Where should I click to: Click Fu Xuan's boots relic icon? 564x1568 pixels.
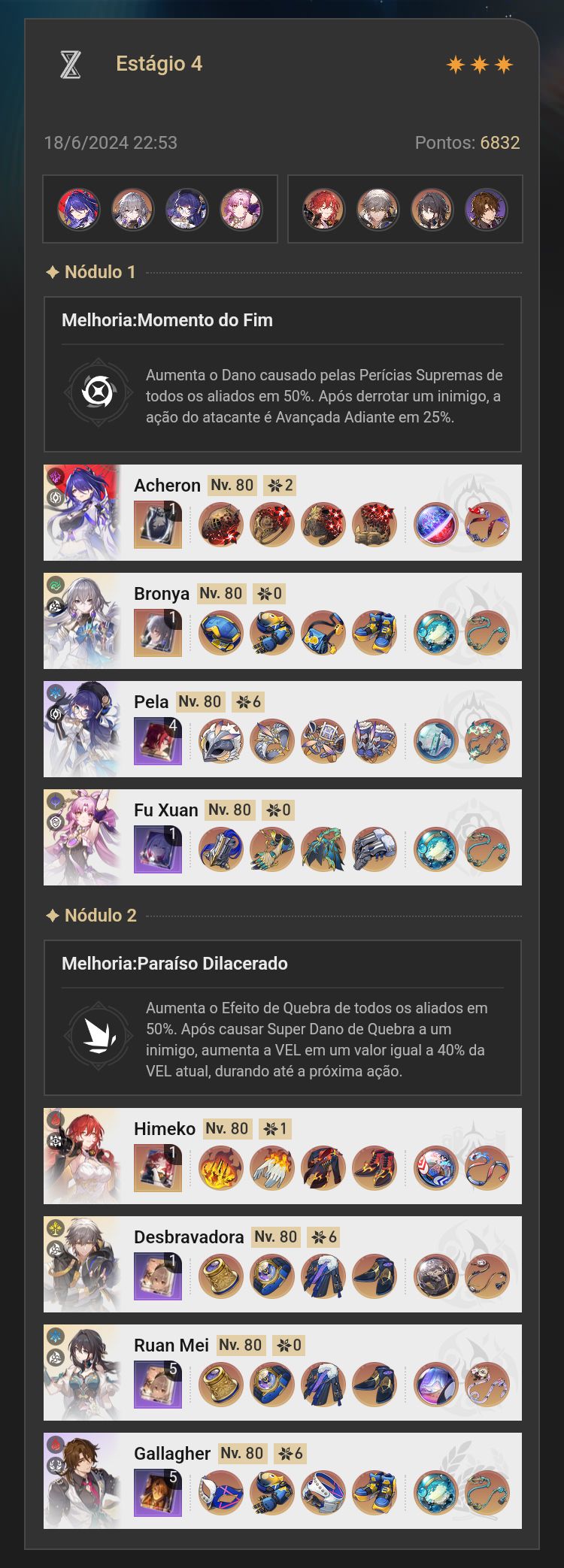pyautogui.click(x=374, y=849)
